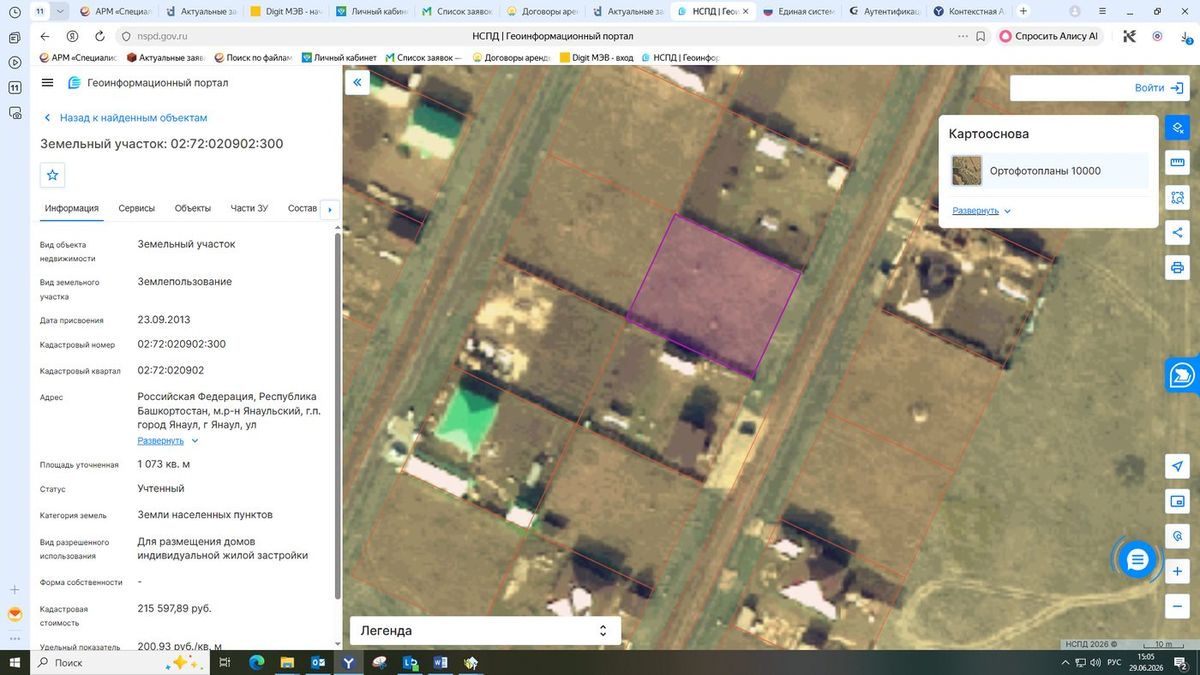Expand the Легенда panel
This screenshot has width=1200, height=675.
click(485, 631)
